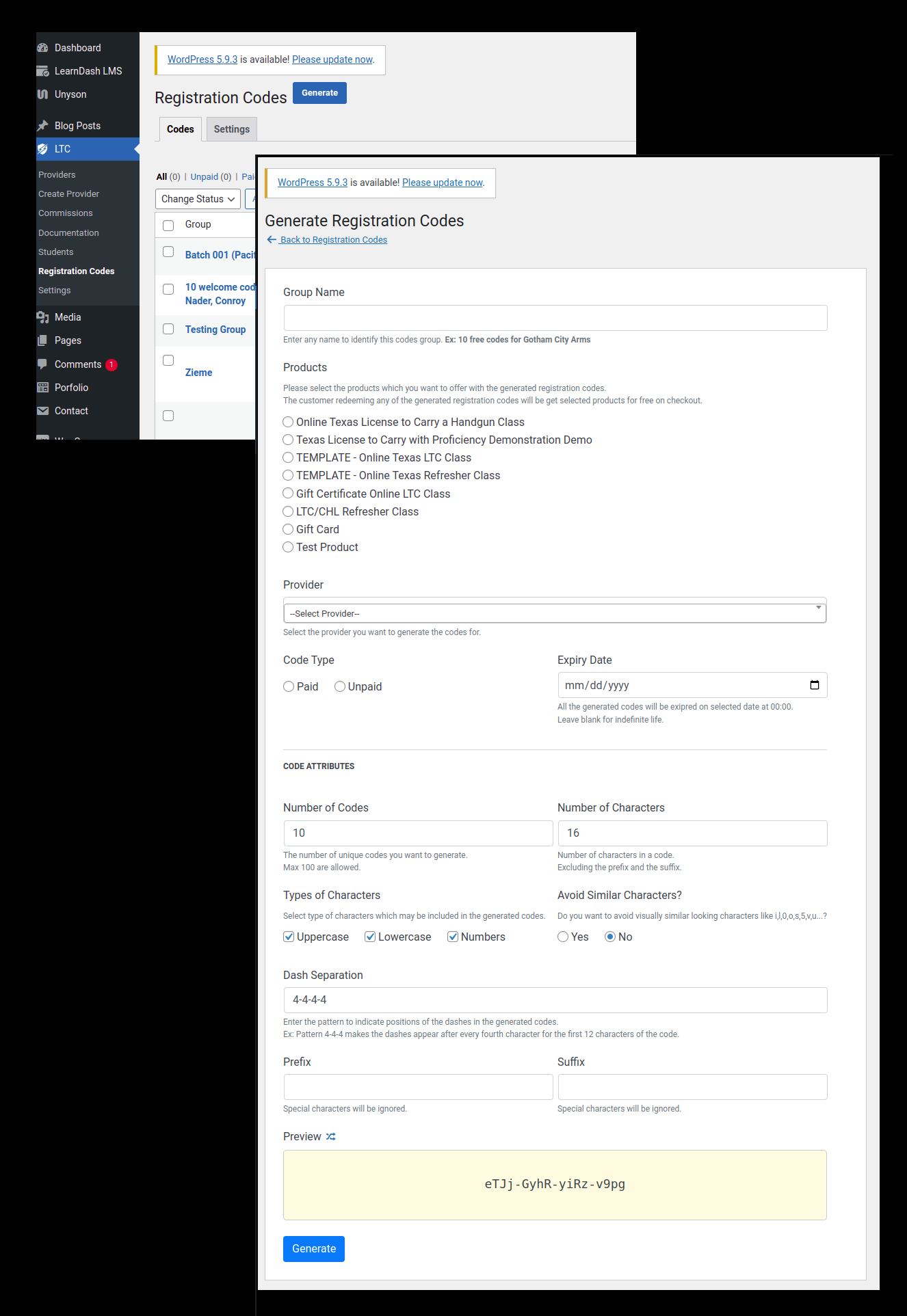Click the Dash Separation pattern field
This screenshot has height=1316, width=907.
click(x=555, y=1000)
